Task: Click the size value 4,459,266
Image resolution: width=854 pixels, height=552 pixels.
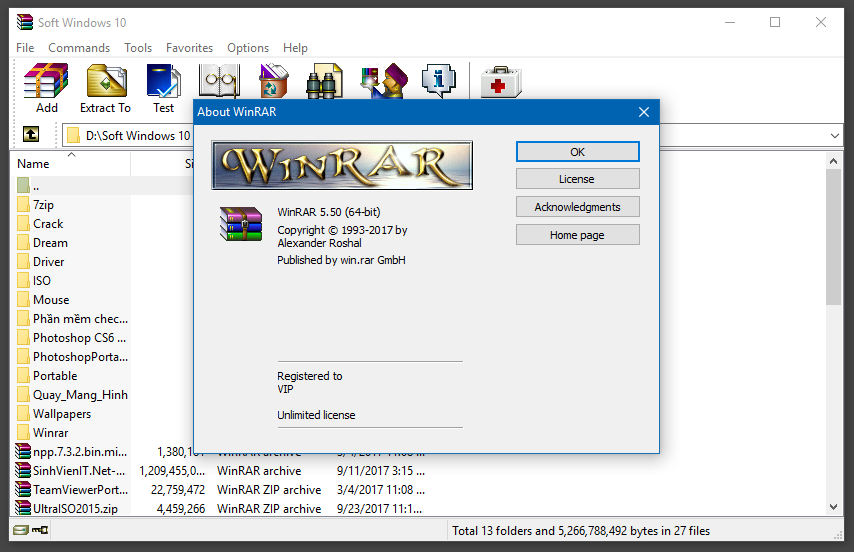Action: 181,508
